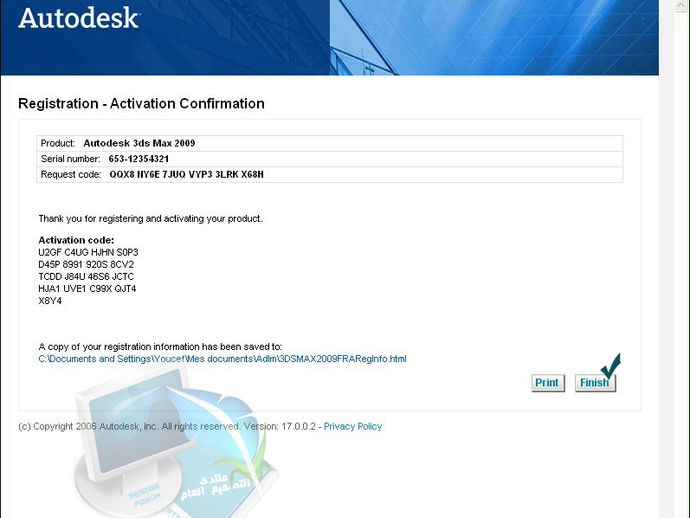Click the copyright Autodesk, Inc. notice text
The image size is (690, 518).
(x=167, y=426)
